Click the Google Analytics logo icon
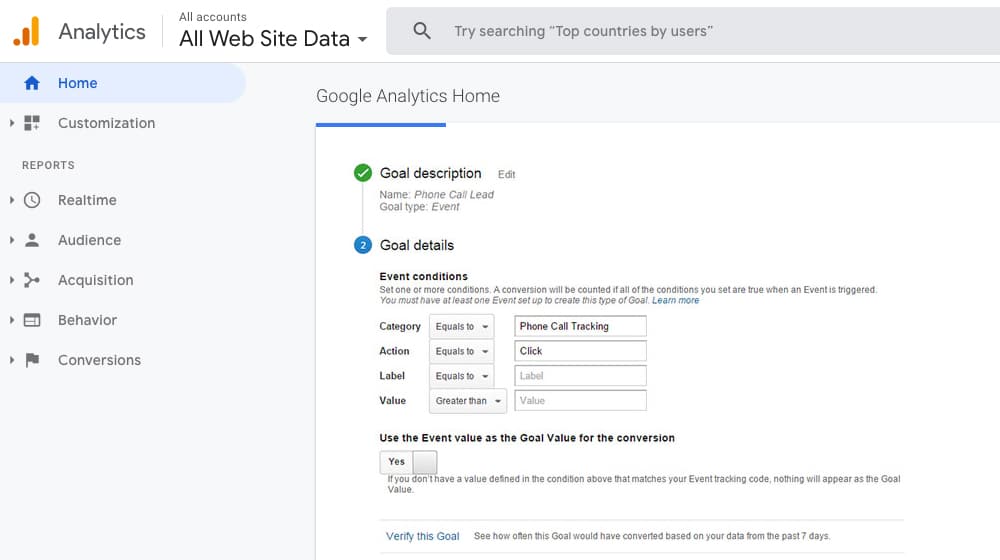 point(26,31)
